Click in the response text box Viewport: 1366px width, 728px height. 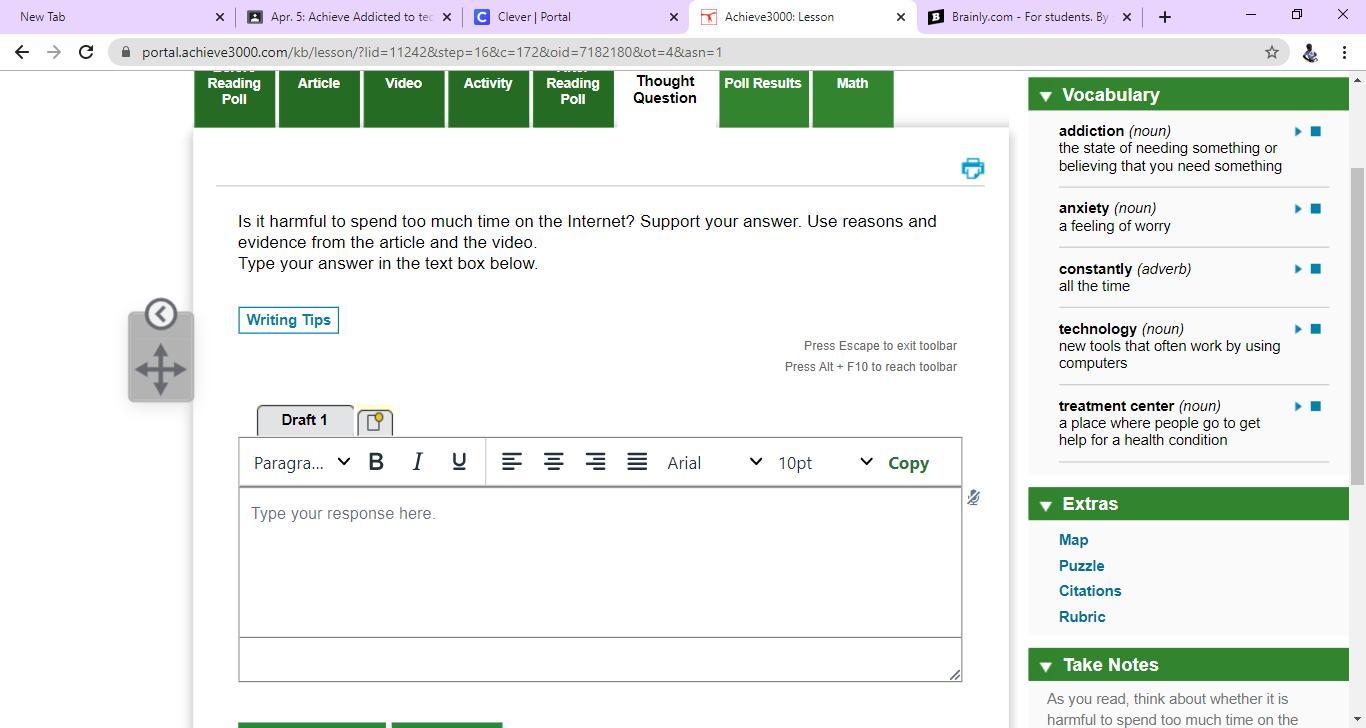click(x=600, y=562)
